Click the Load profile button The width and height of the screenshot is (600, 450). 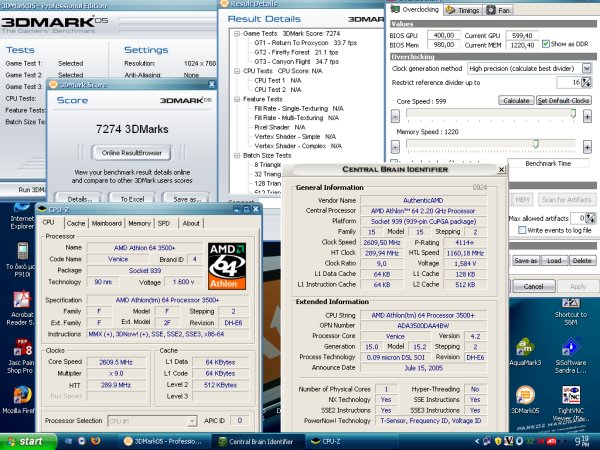click(x=554, y=261)
